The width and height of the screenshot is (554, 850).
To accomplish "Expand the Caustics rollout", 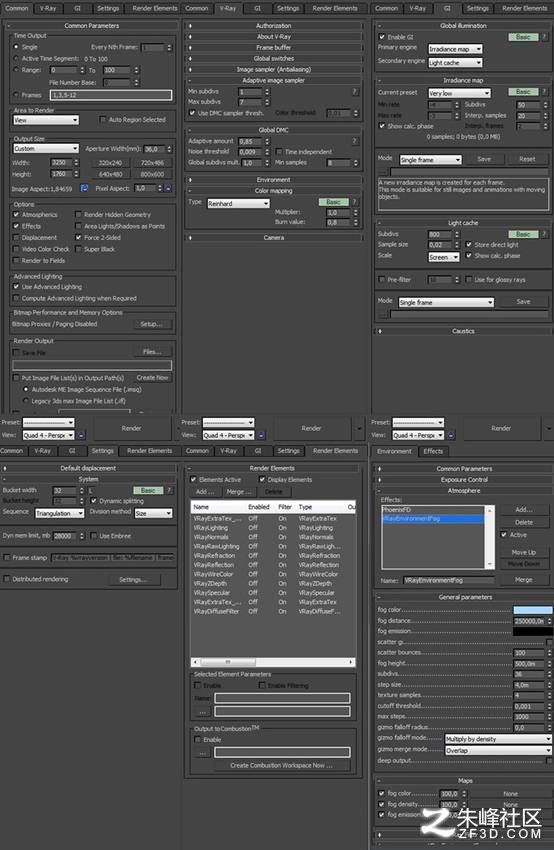I will [x=463, y=331].
